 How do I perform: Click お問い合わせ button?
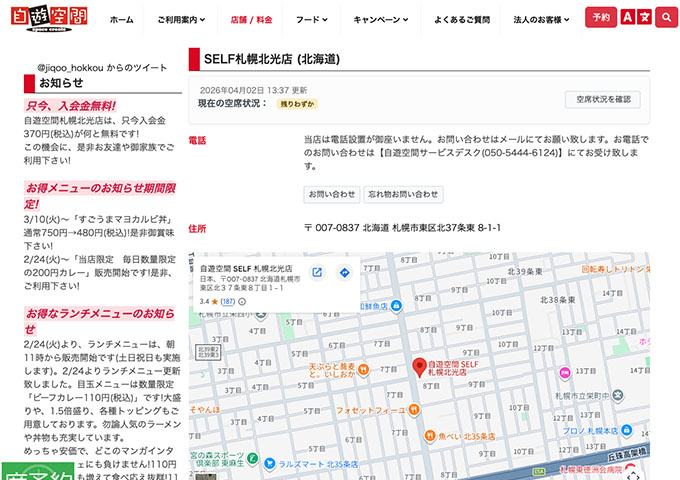(x=332, y=194)
